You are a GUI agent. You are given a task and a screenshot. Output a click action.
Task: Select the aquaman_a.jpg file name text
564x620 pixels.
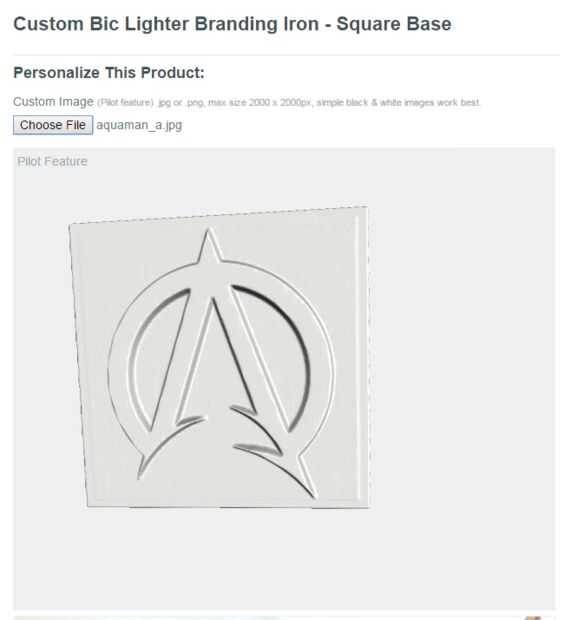click(139, 125)
